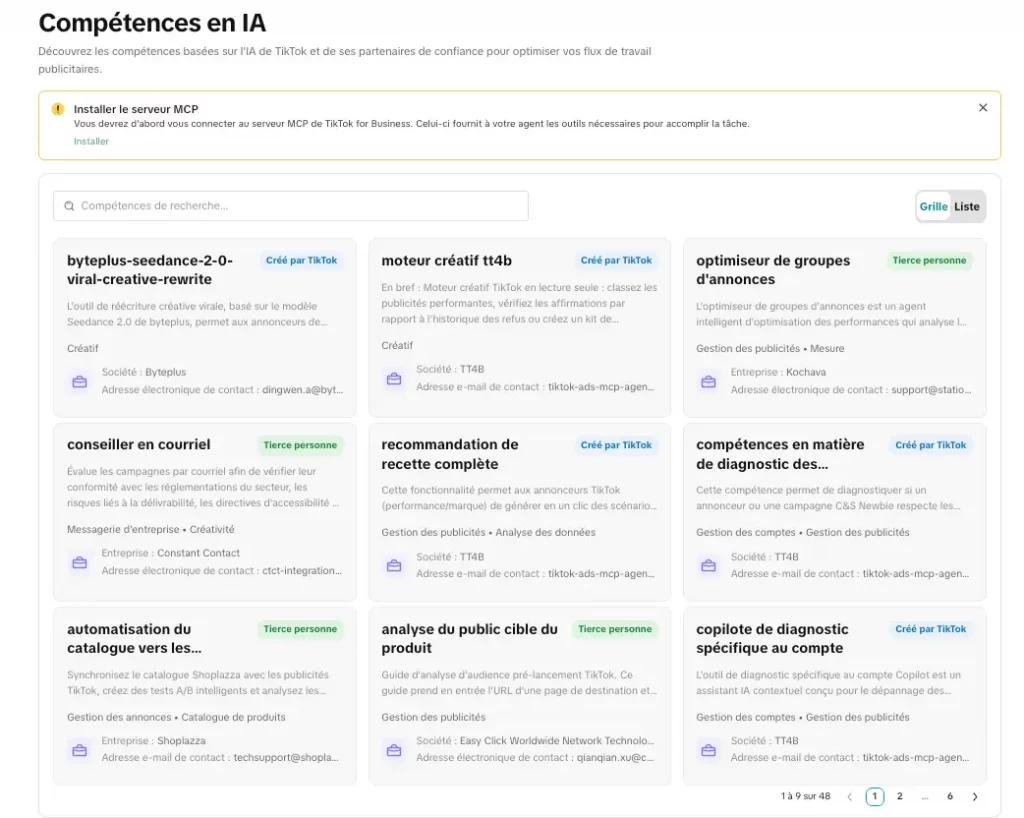Click 'Gestion des publicités • Mesure' category line
This screenshot has width=1024, height=818.
(770, 349)
